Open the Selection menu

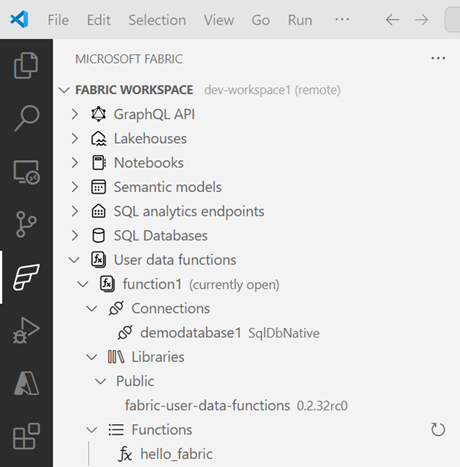(157, 20)
